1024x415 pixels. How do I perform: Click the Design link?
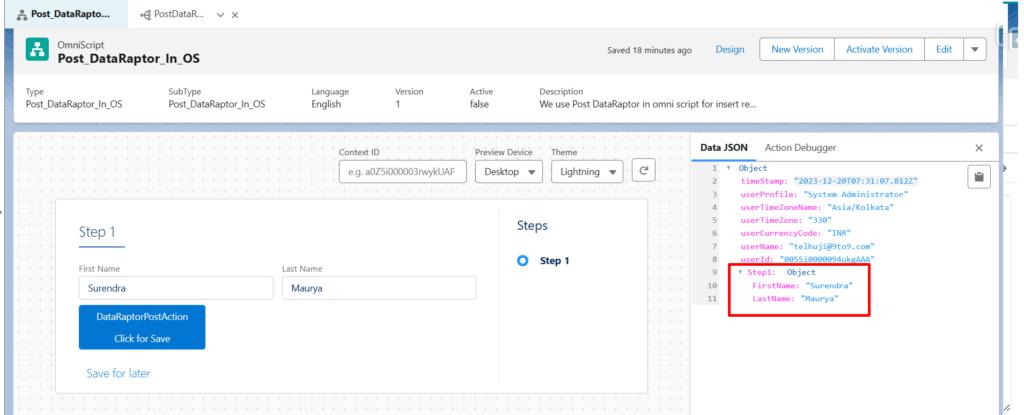pos(729,49)
